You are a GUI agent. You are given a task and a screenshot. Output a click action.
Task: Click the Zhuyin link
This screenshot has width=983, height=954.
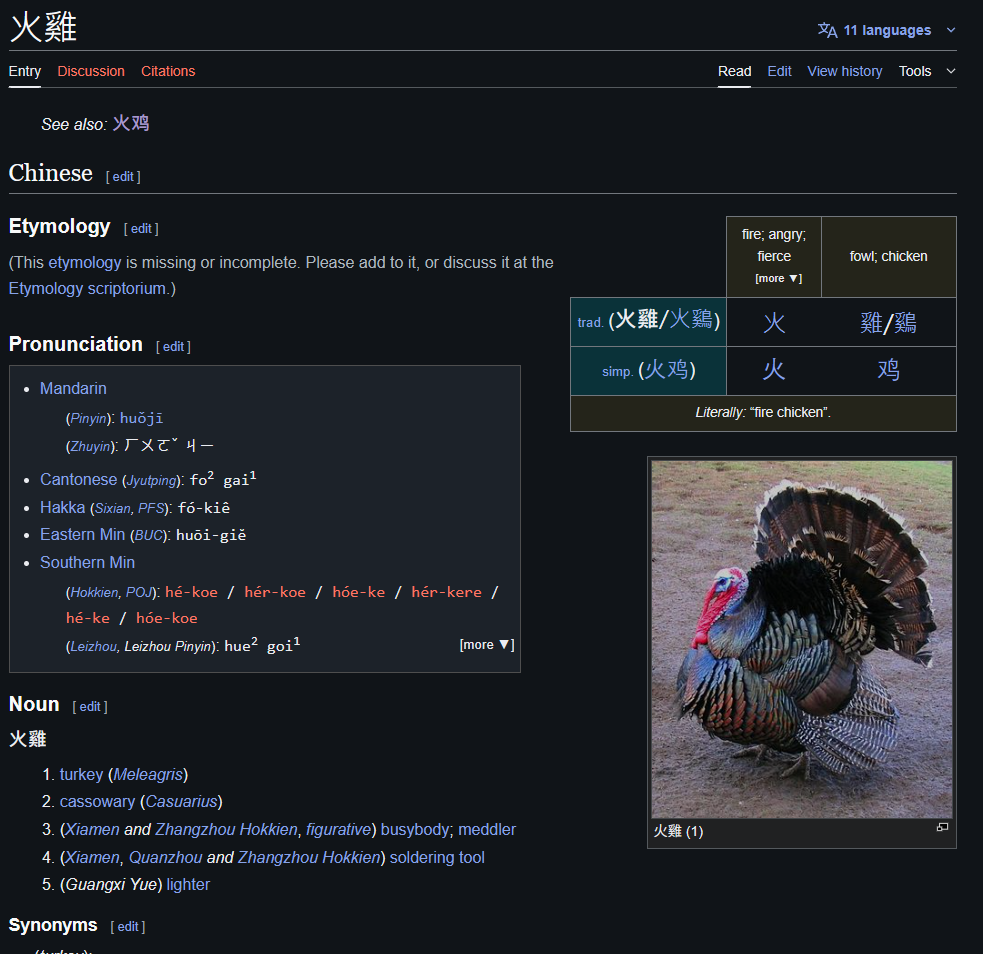[x=90, y=446]
